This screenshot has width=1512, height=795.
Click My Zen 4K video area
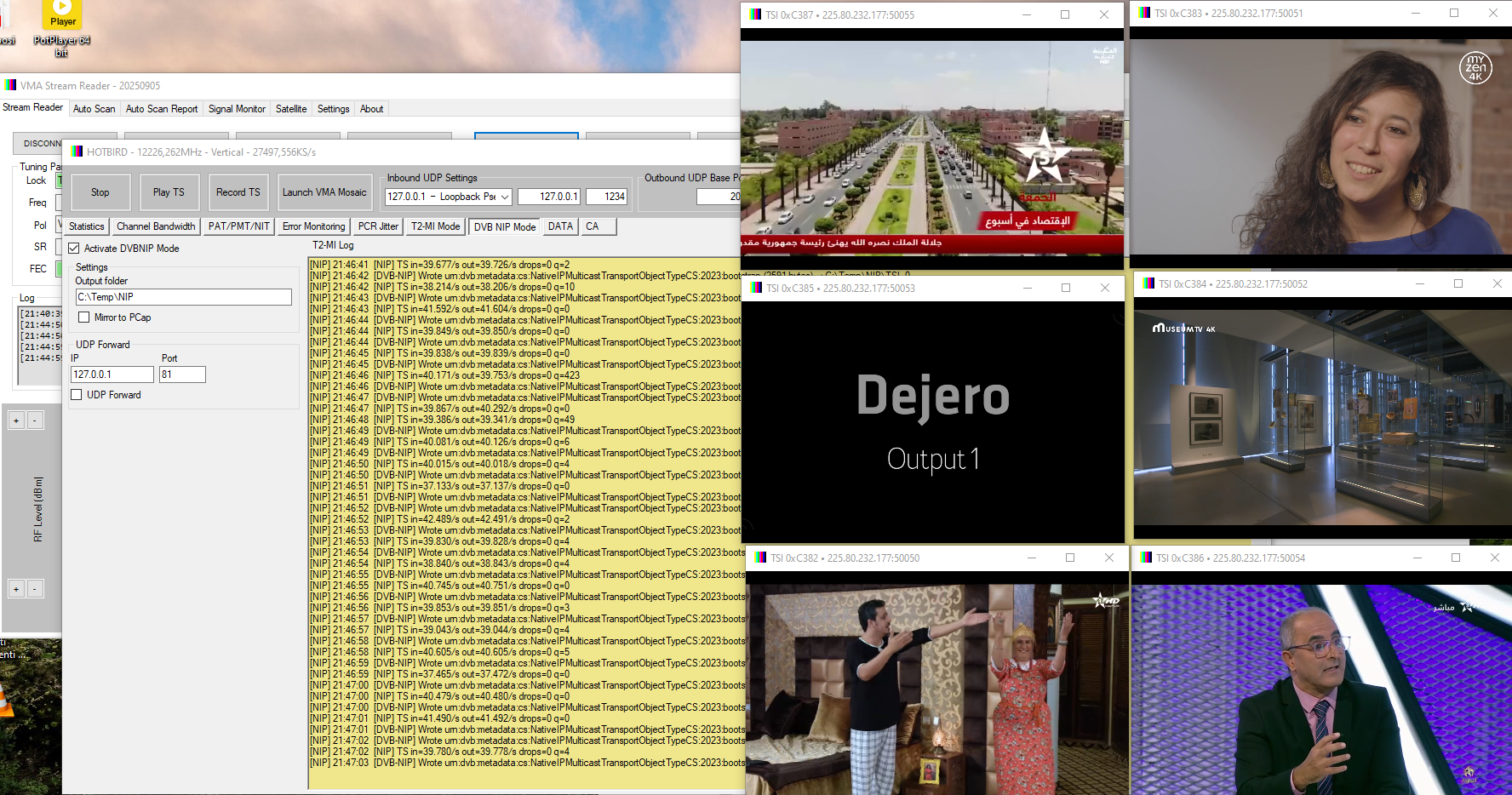point(1320,146)
